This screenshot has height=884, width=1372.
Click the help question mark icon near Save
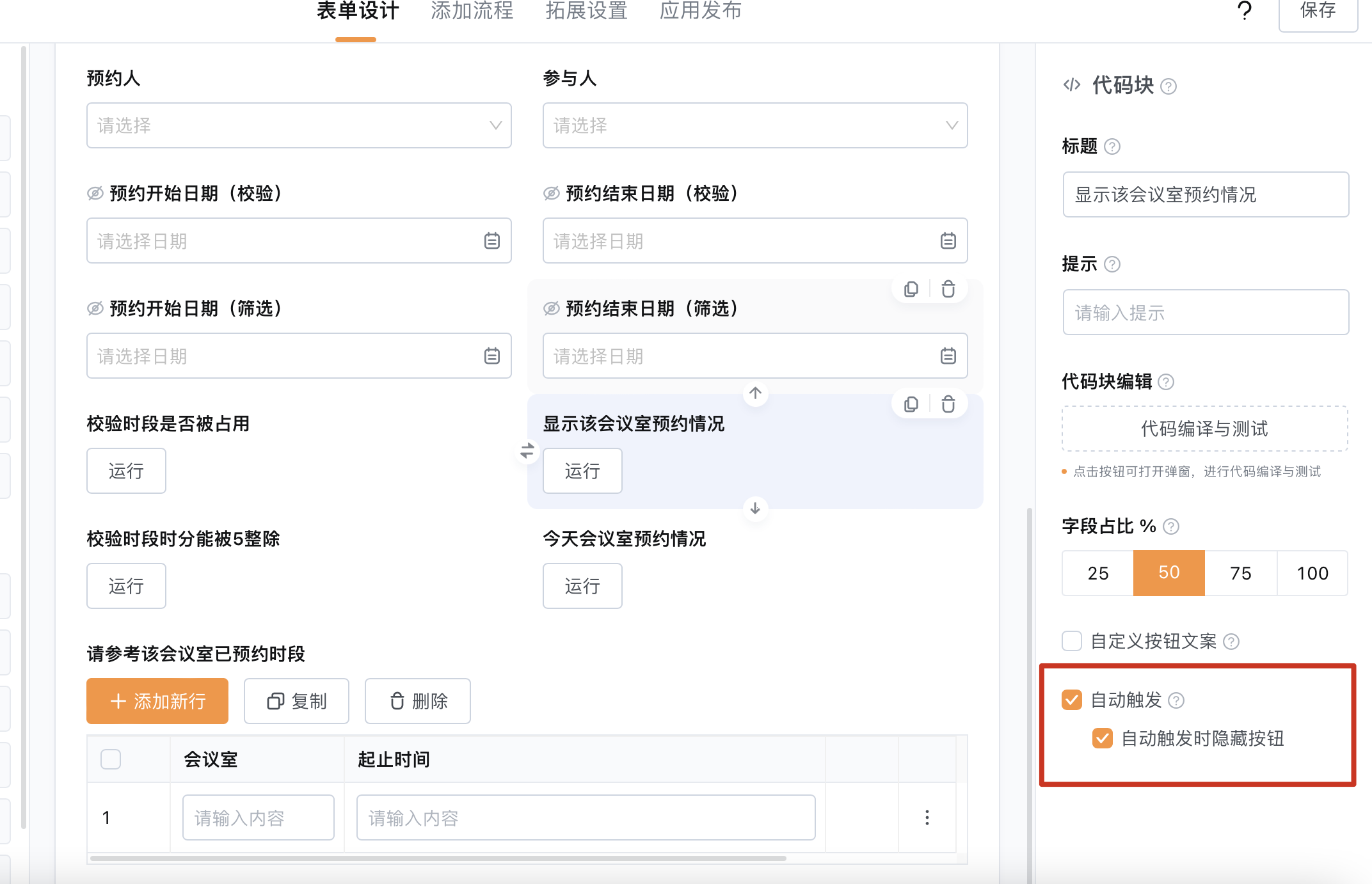[x=1244, y=11]
